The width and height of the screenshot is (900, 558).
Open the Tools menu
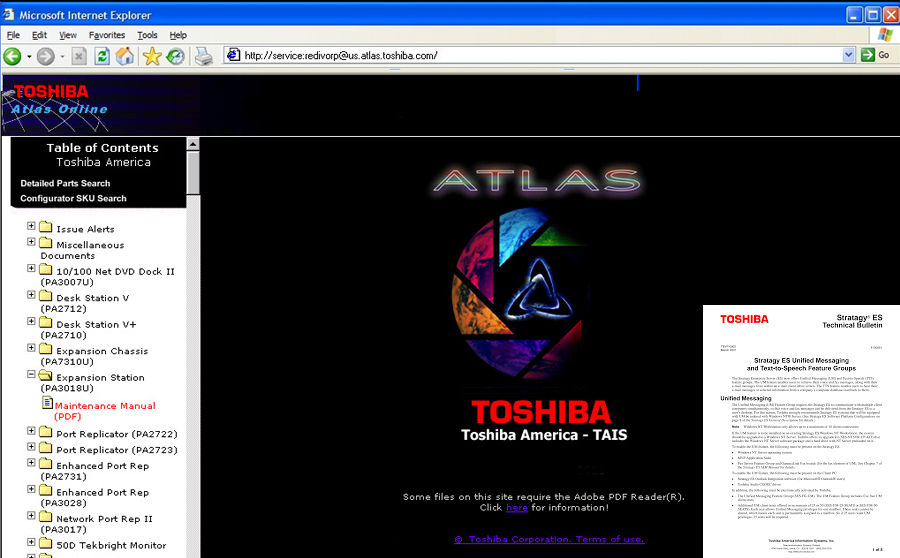point(147,35)
